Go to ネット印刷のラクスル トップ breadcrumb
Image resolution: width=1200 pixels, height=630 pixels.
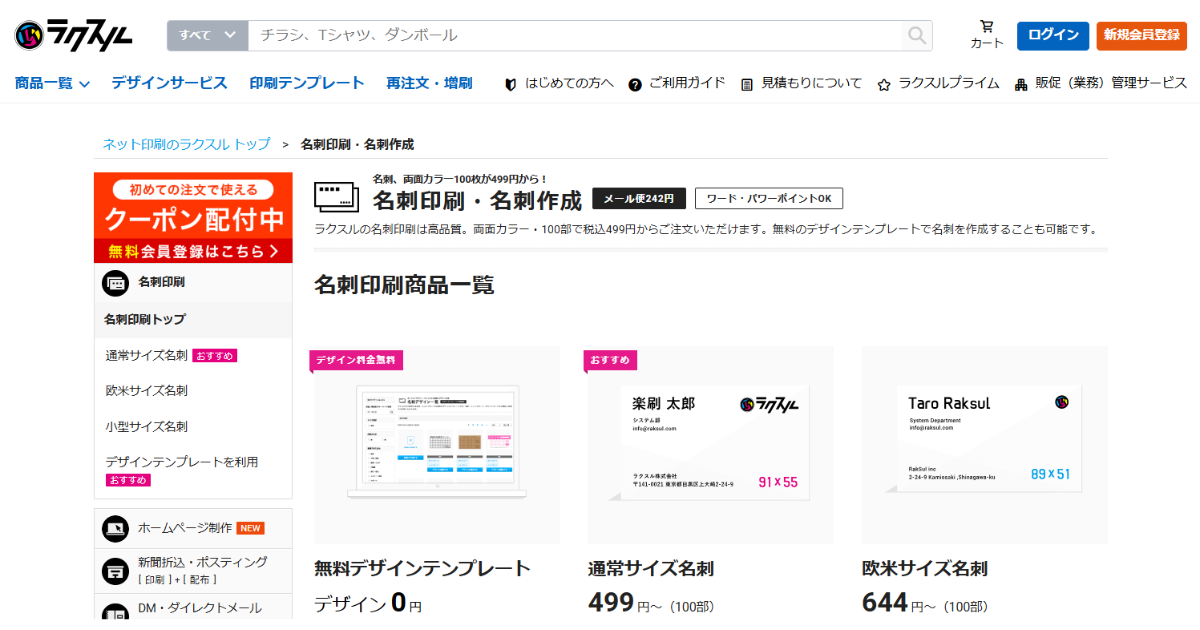click(187, 144)
